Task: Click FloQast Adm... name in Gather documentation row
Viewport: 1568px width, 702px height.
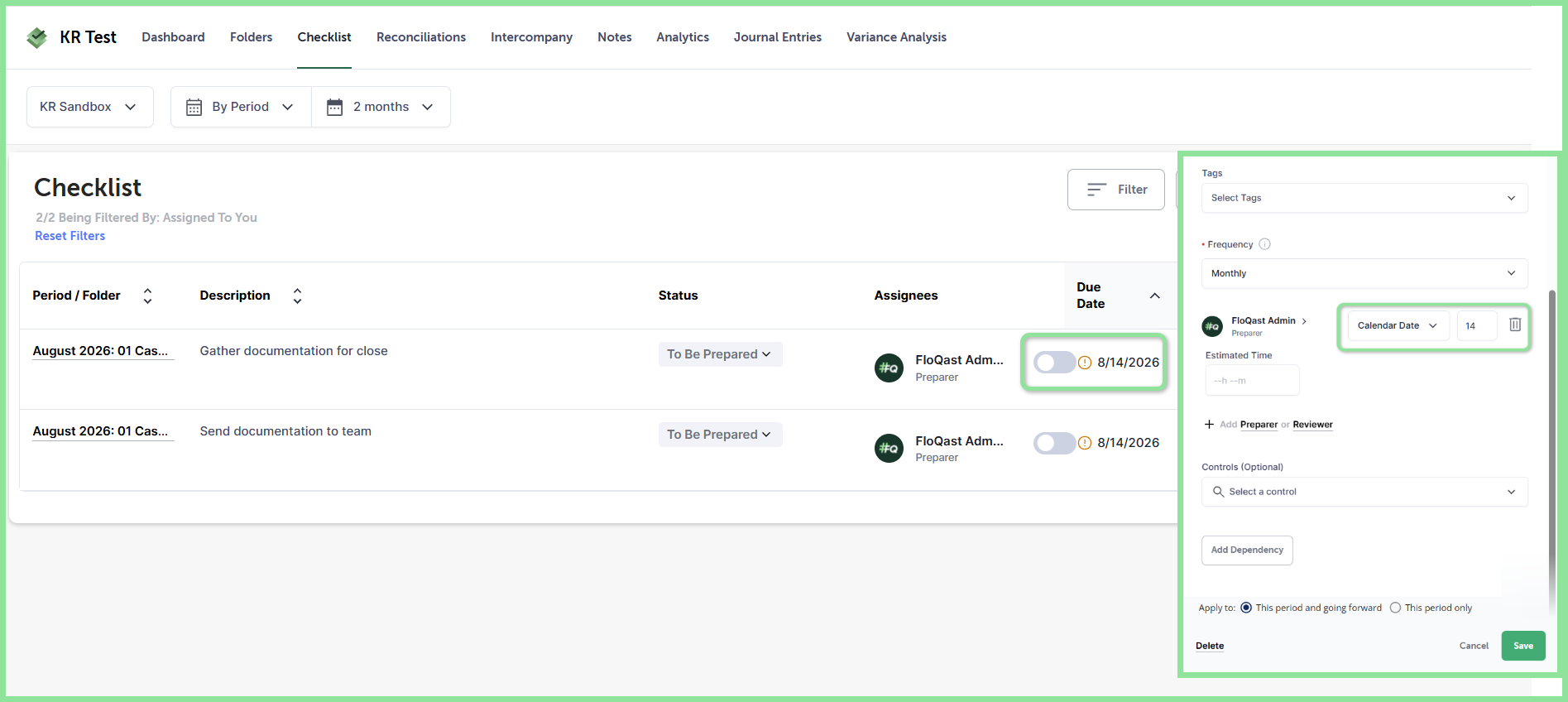Action: point(960,360)
